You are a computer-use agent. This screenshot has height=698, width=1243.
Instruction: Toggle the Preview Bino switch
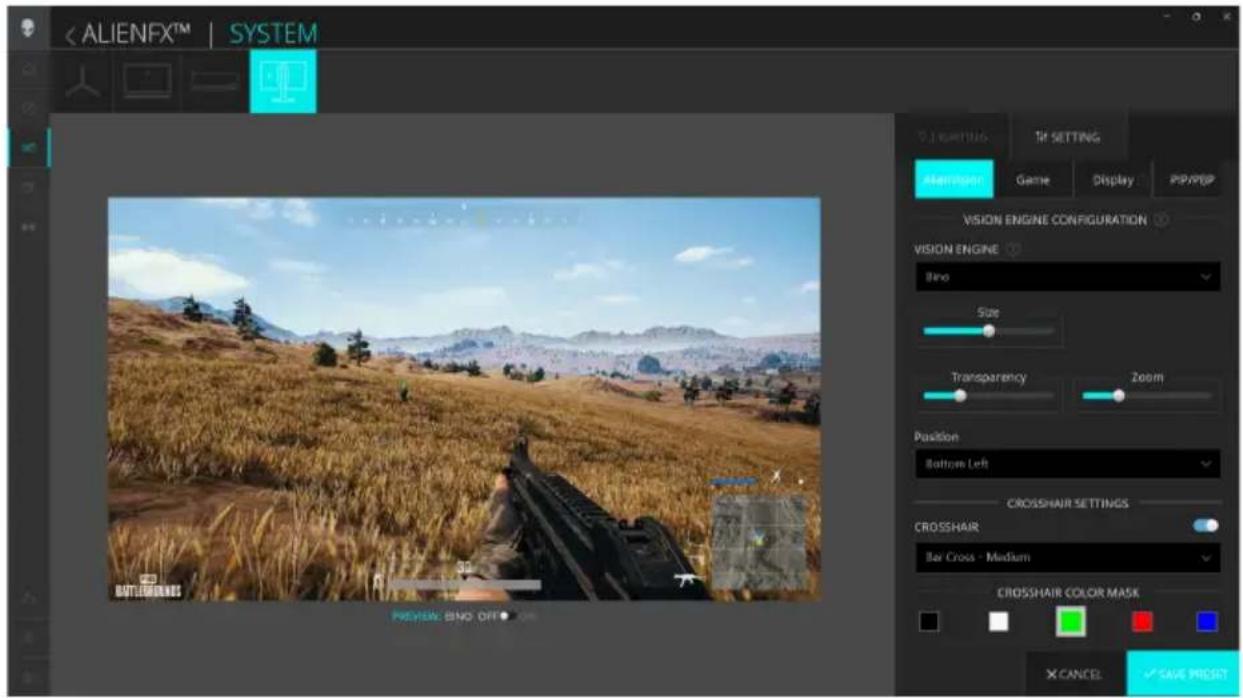pos(508,617)
